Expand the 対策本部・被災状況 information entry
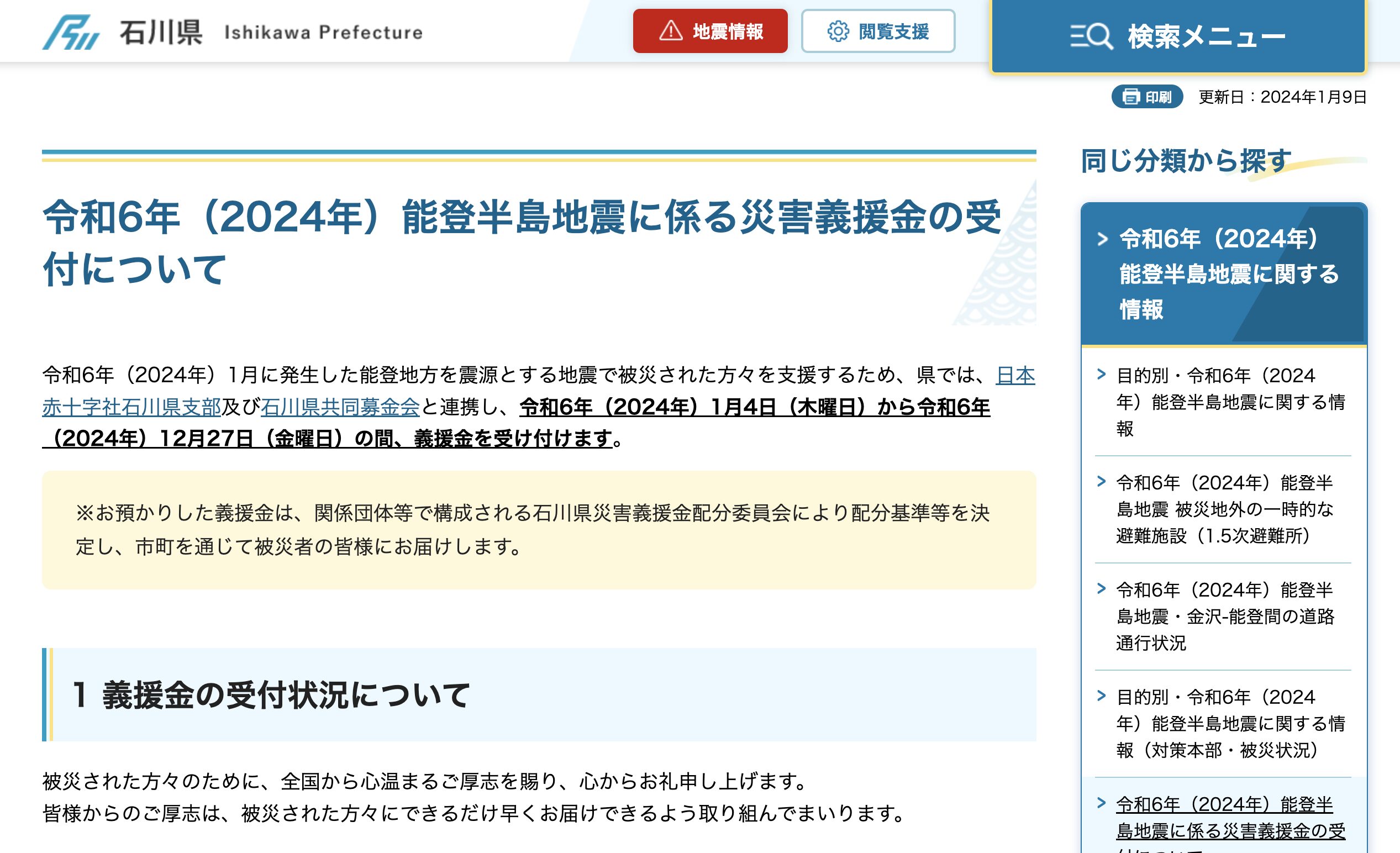The height and width of the screenshot is (853, 1400). click(1216, 722)
